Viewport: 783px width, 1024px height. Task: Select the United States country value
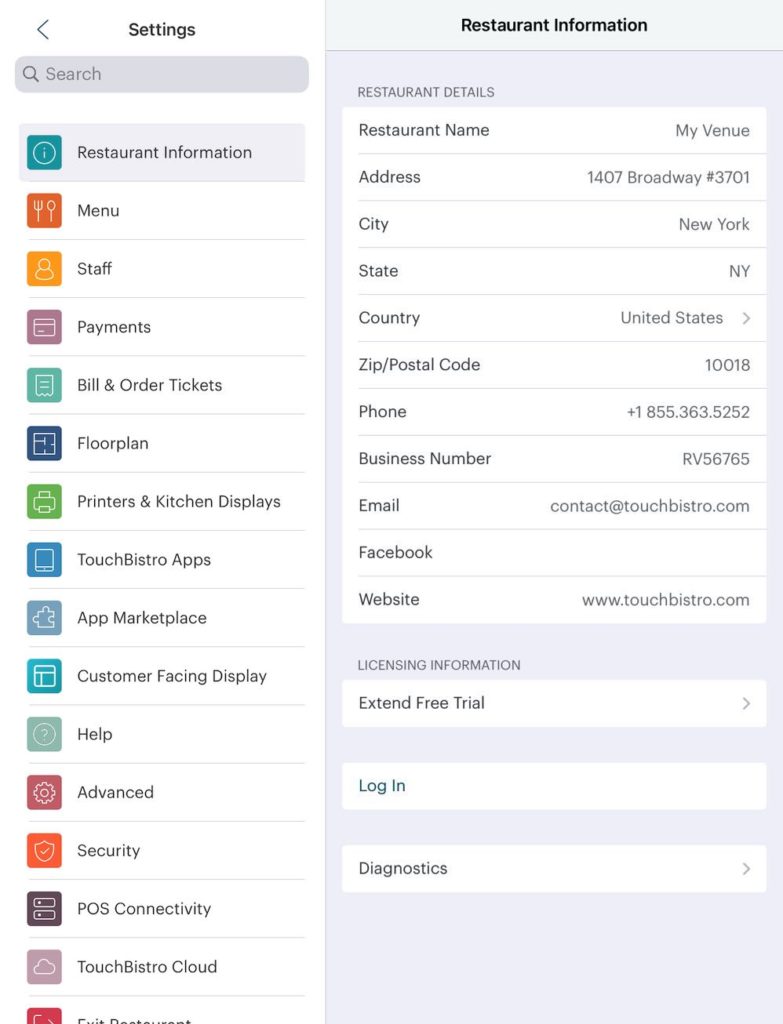[671, 318]
